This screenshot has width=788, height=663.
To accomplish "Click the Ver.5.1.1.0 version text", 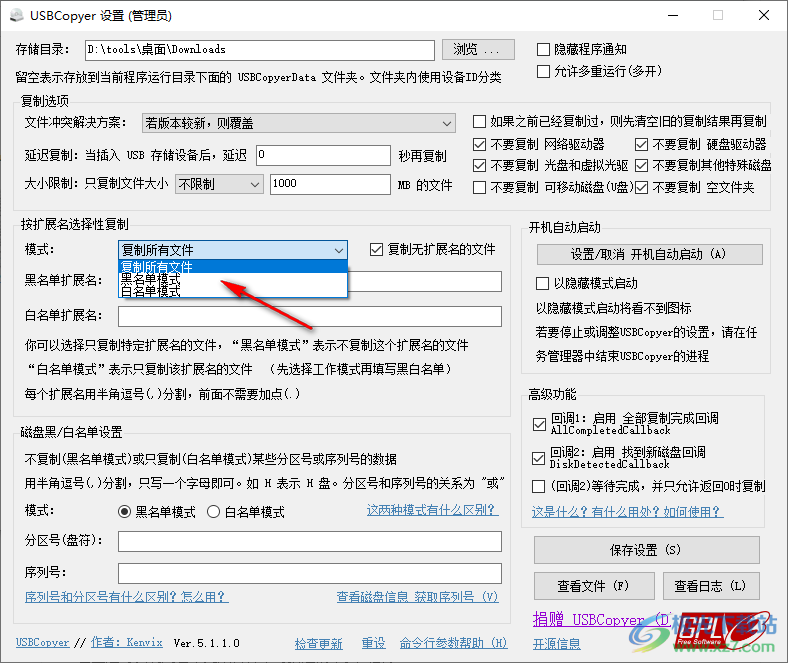I will 207,643.
